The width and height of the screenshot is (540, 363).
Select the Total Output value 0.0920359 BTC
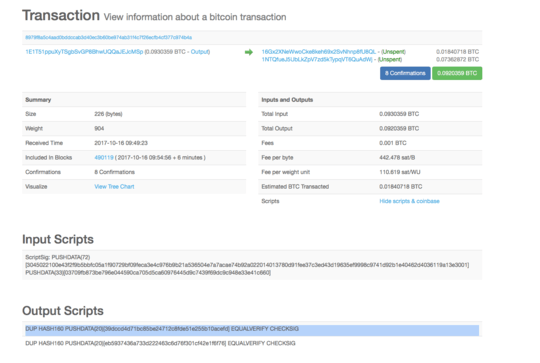click(x=399, y=128)
